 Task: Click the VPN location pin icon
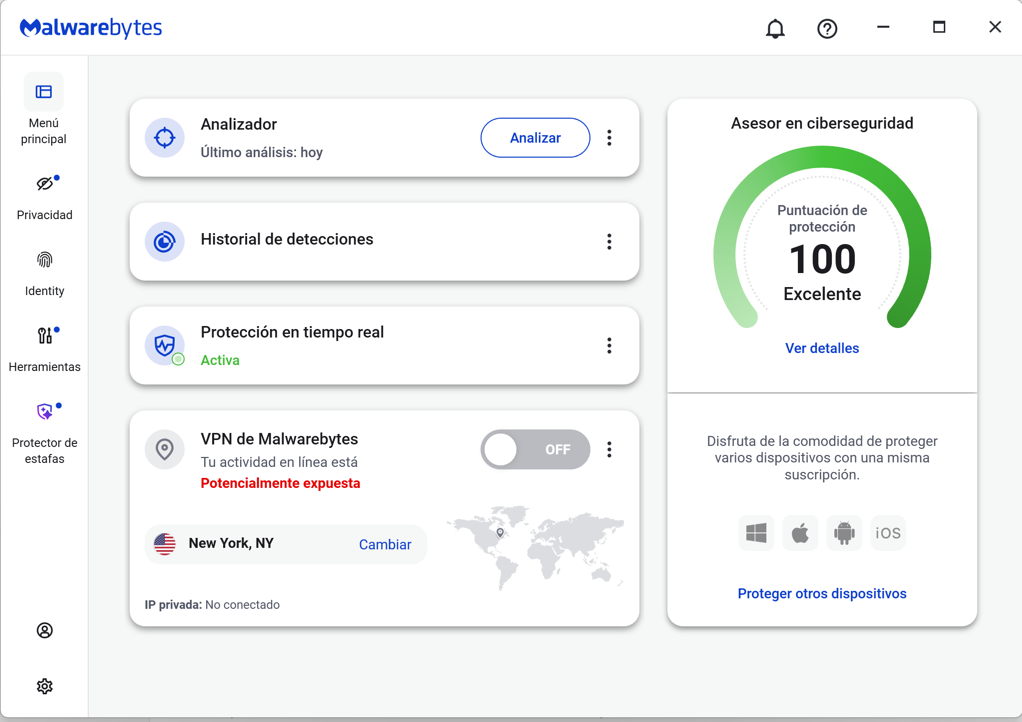(x=164, y=449)
